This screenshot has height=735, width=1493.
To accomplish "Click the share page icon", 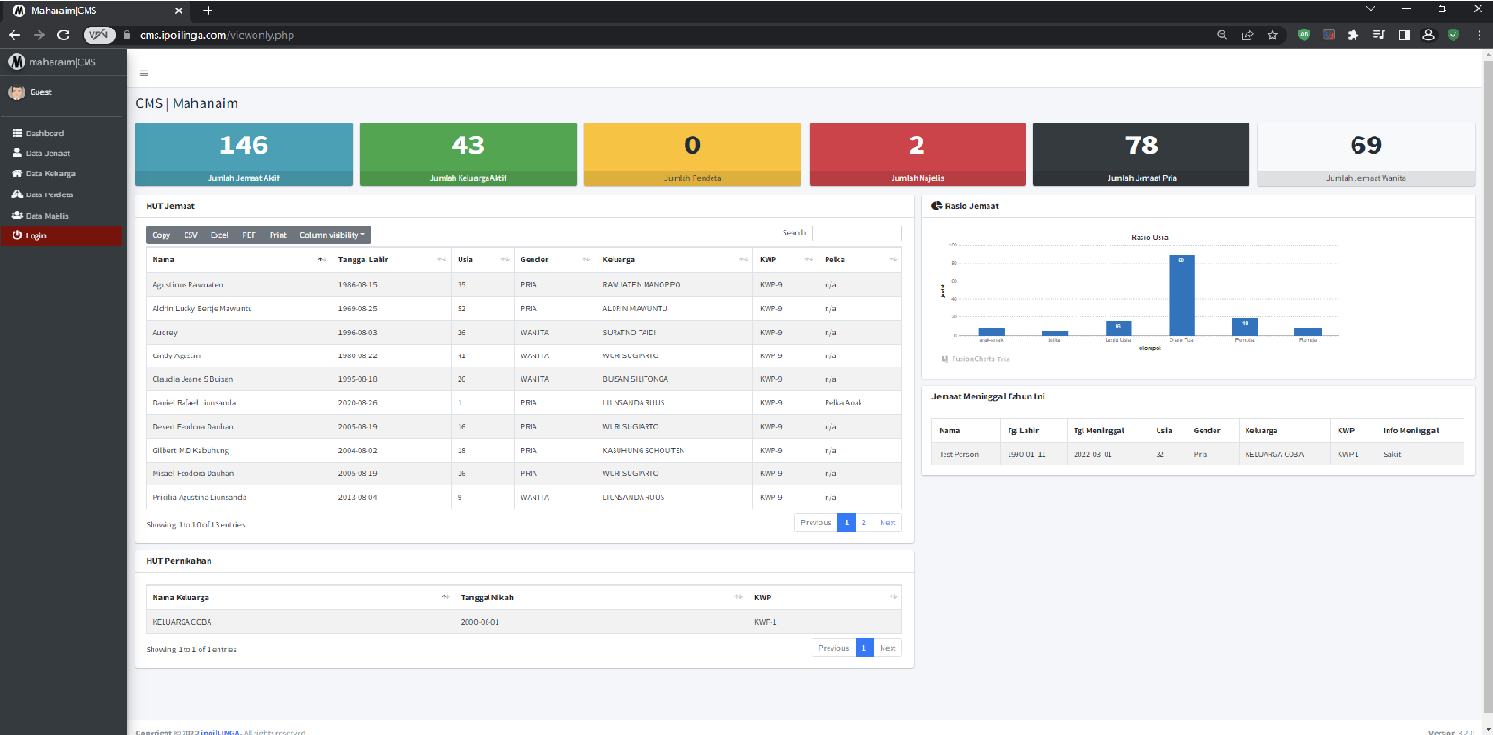I will (1247, 34).
